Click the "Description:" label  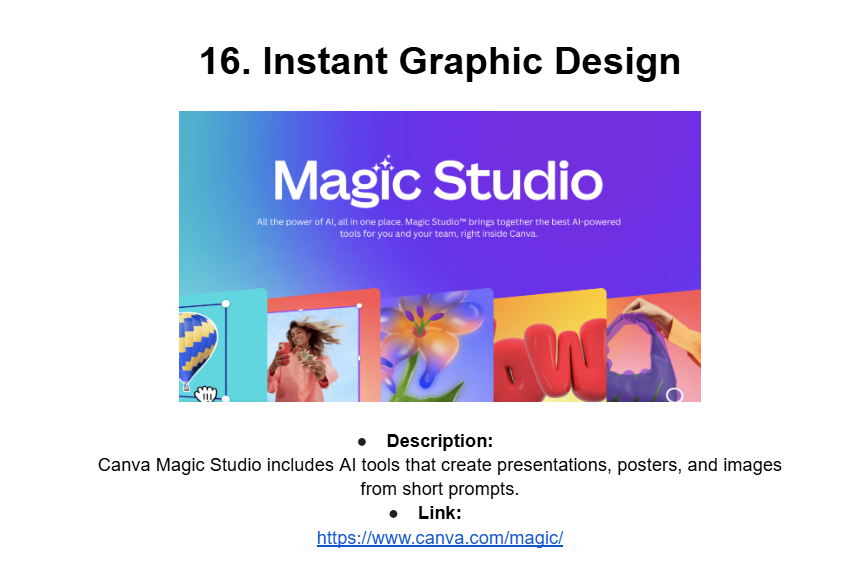[440, 441]
